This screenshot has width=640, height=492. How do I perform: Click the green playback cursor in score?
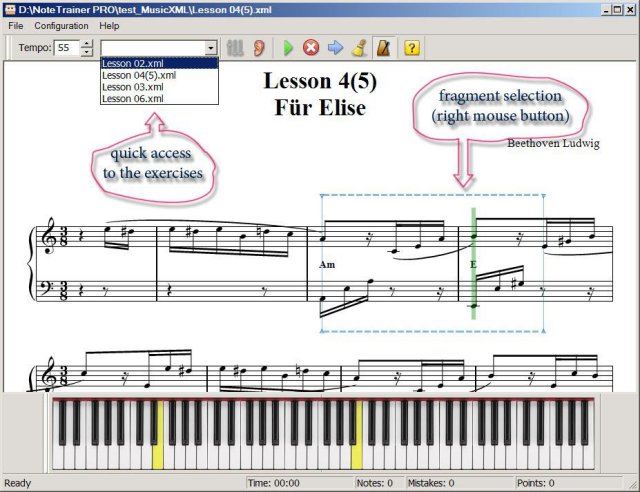coord(473,263)
